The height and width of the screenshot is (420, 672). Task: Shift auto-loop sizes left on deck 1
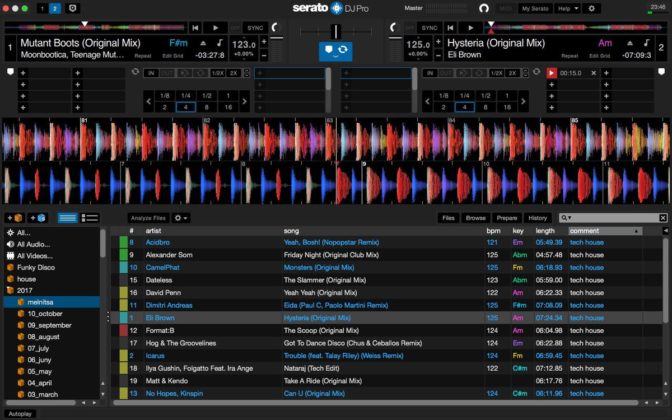coord(149,102)
